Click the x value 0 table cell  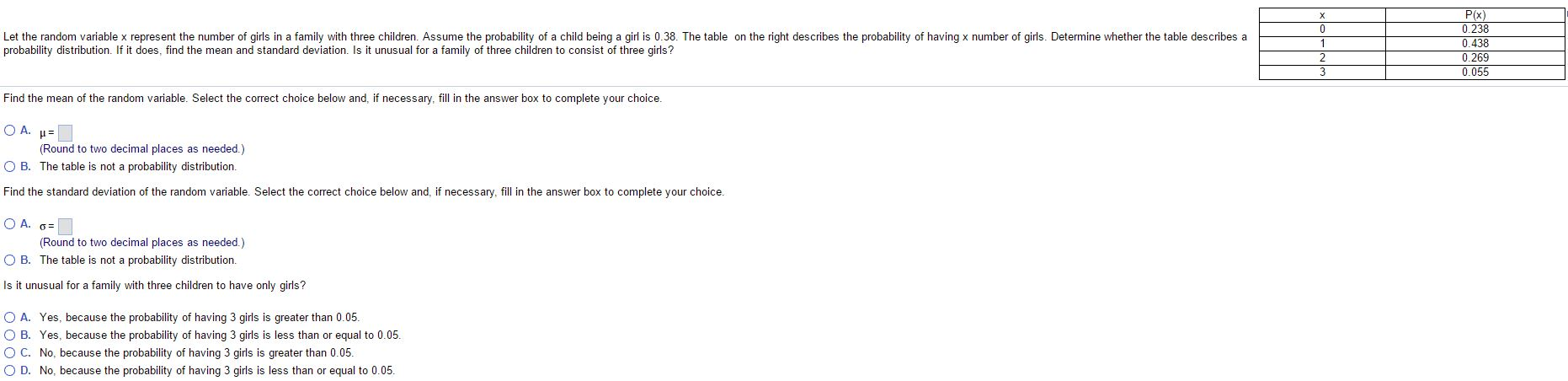(1322, 30)
